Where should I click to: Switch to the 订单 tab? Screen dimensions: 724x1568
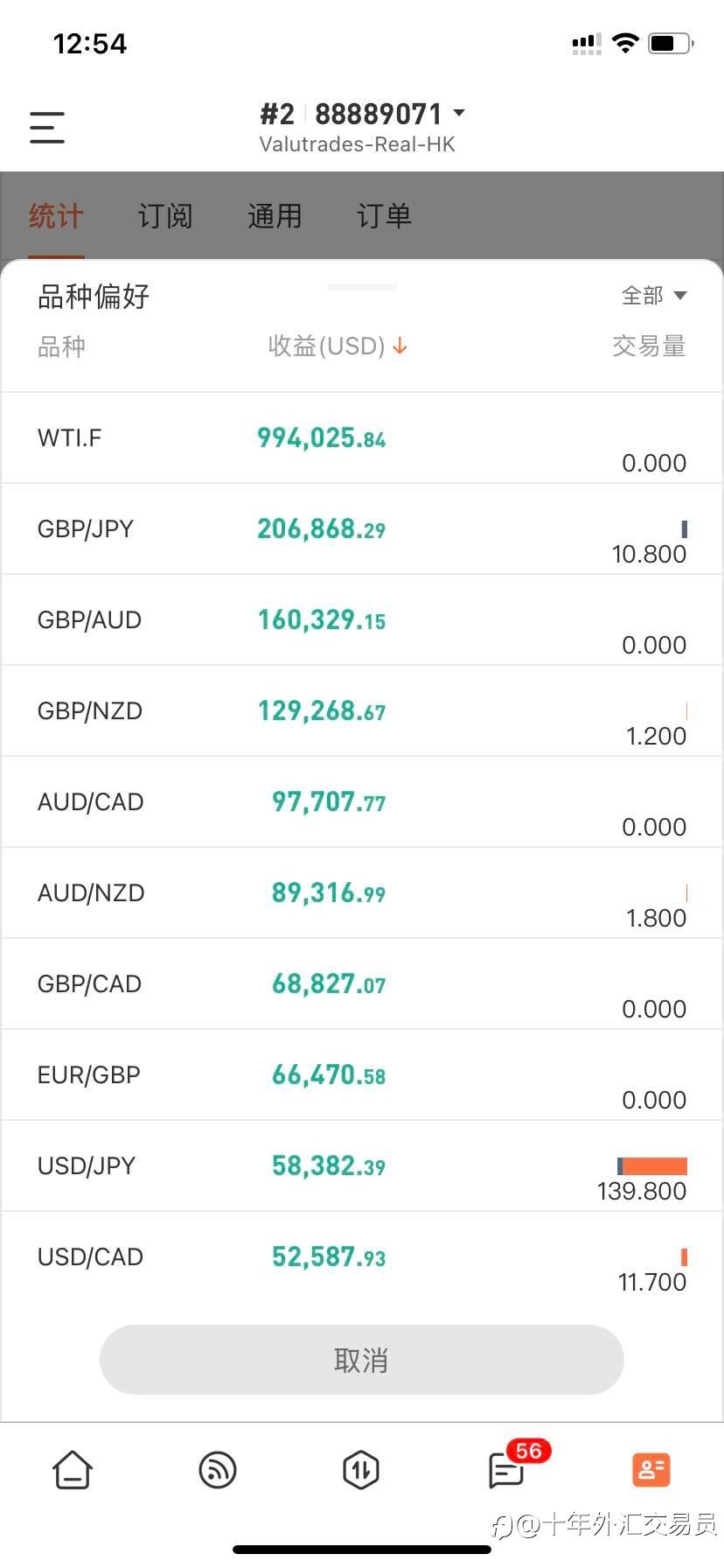click(x=384, y=216)
